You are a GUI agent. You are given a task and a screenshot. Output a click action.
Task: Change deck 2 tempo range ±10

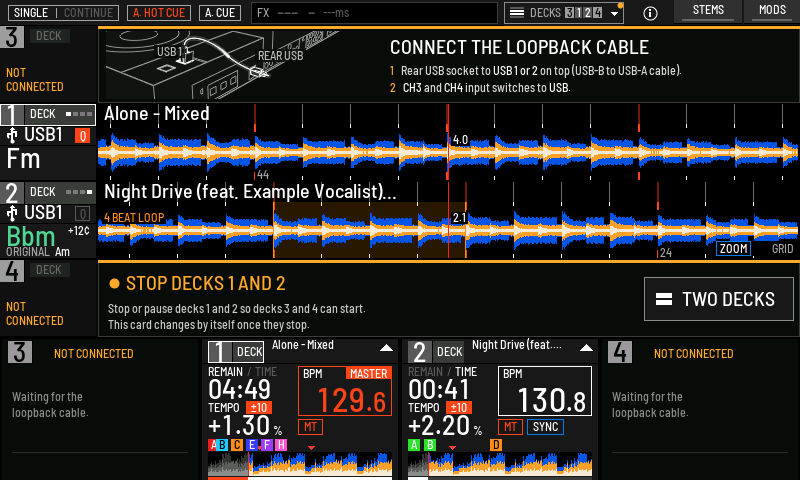tap(459, 408)
